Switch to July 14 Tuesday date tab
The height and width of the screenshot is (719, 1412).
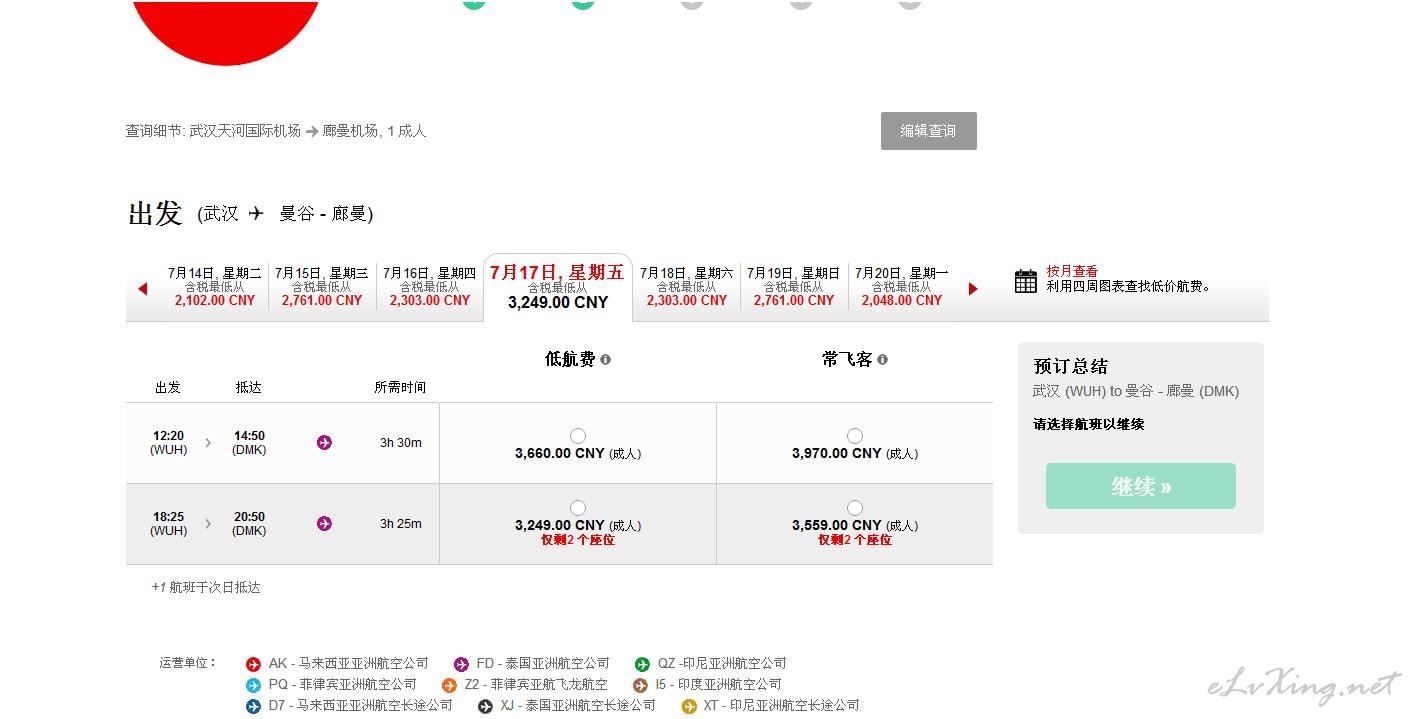(214, 287)
